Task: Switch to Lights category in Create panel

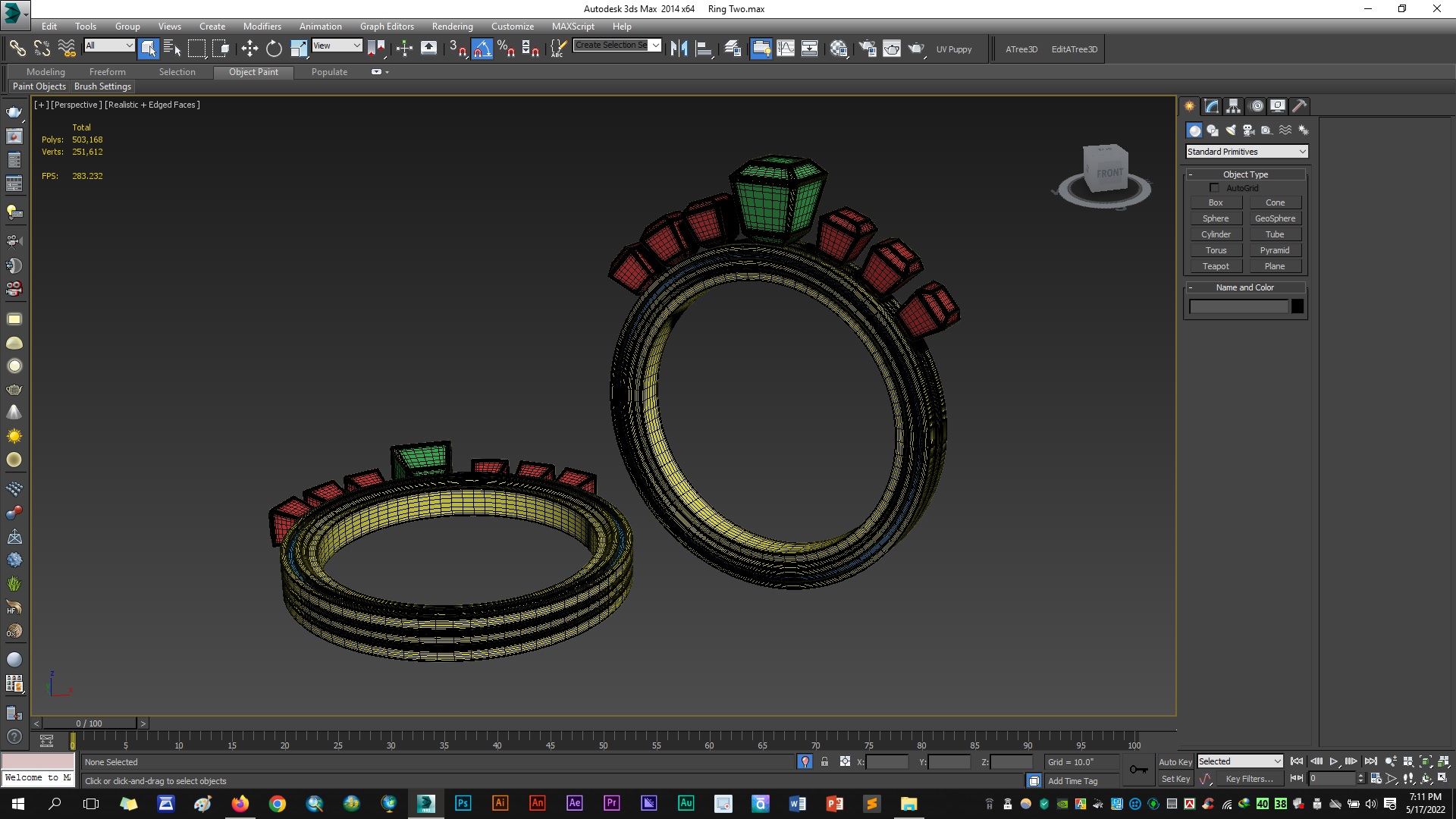Action: [x=1230, y=130]
